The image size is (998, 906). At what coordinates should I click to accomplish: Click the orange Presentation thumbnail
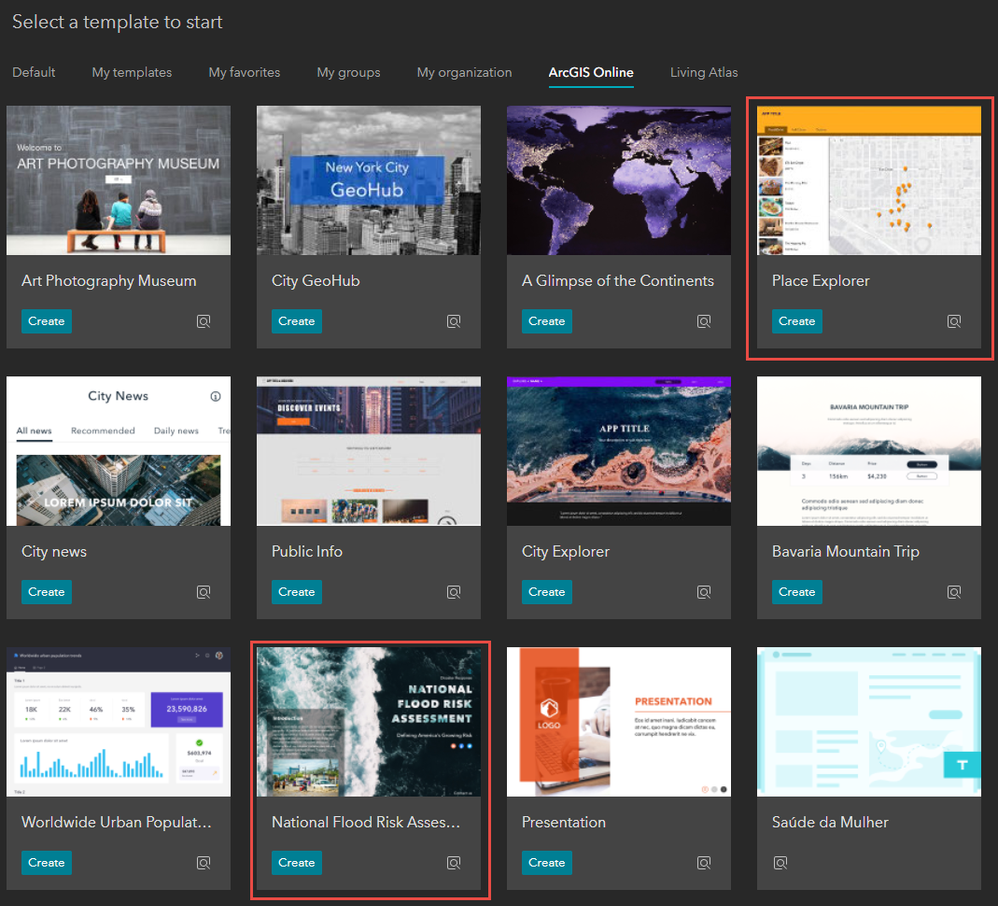click(619, 721)
